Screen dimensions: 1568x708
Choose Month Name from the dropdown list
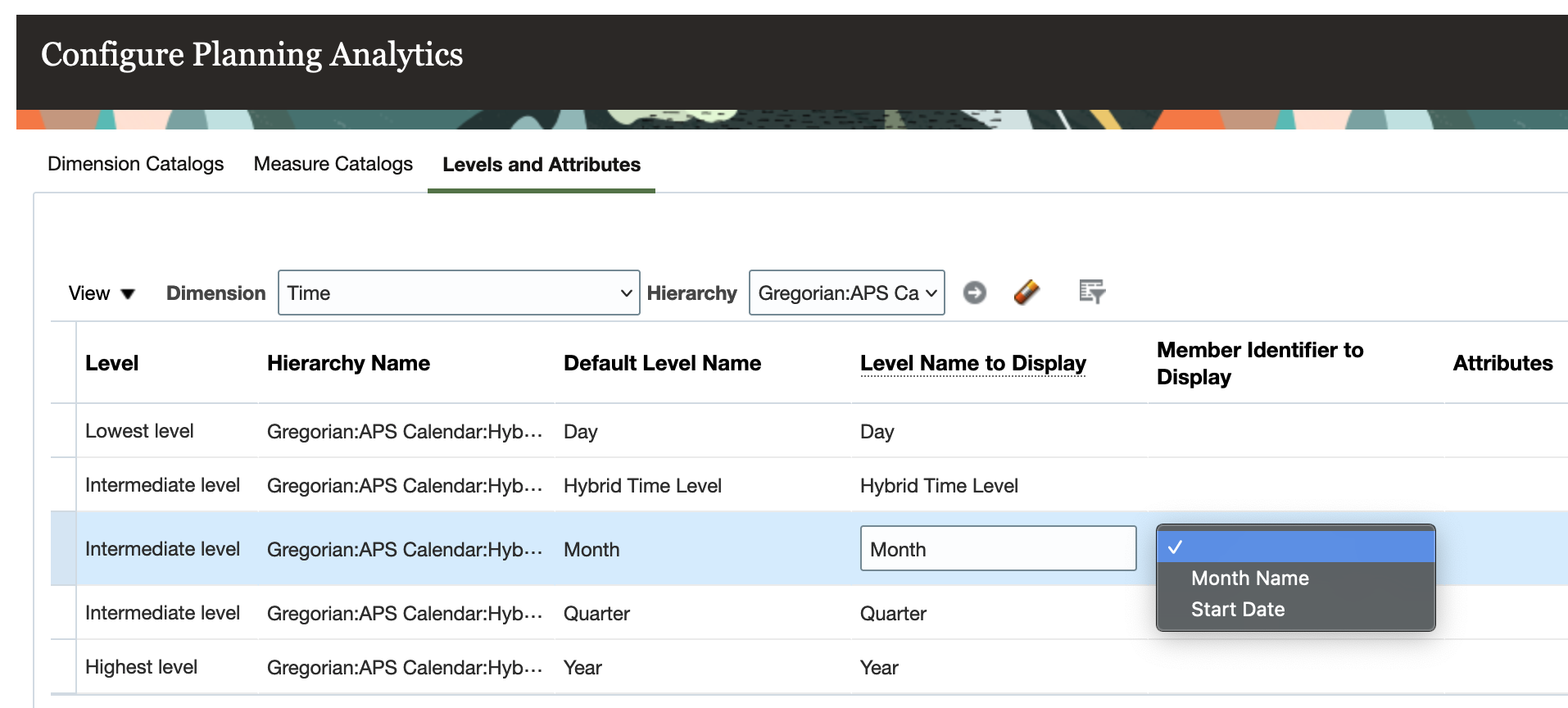coord(1249,579)
